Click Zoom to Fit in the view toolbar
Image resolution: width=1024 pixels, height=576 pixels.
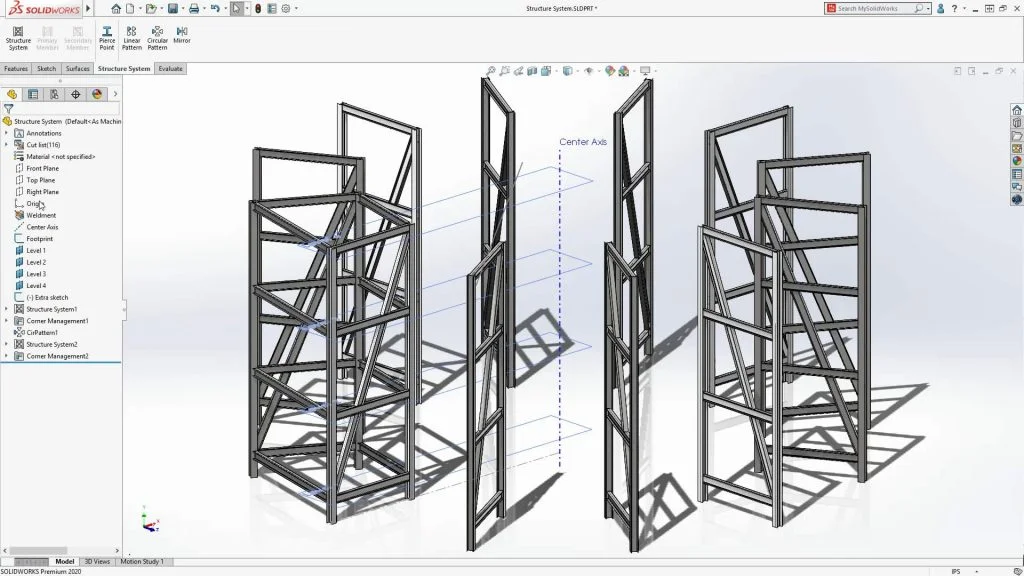click(x=491, y=71)
